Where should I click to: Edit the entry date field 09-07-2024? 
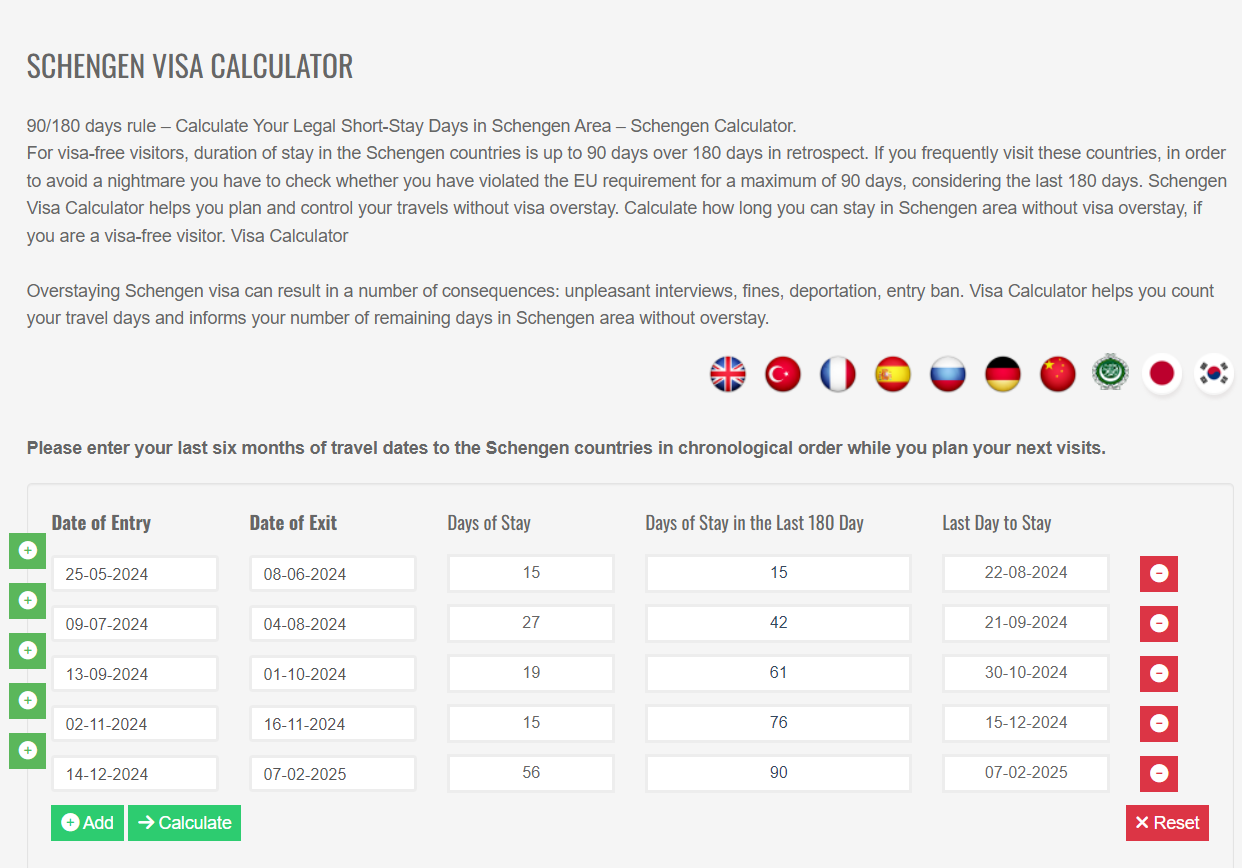[135, 624]
